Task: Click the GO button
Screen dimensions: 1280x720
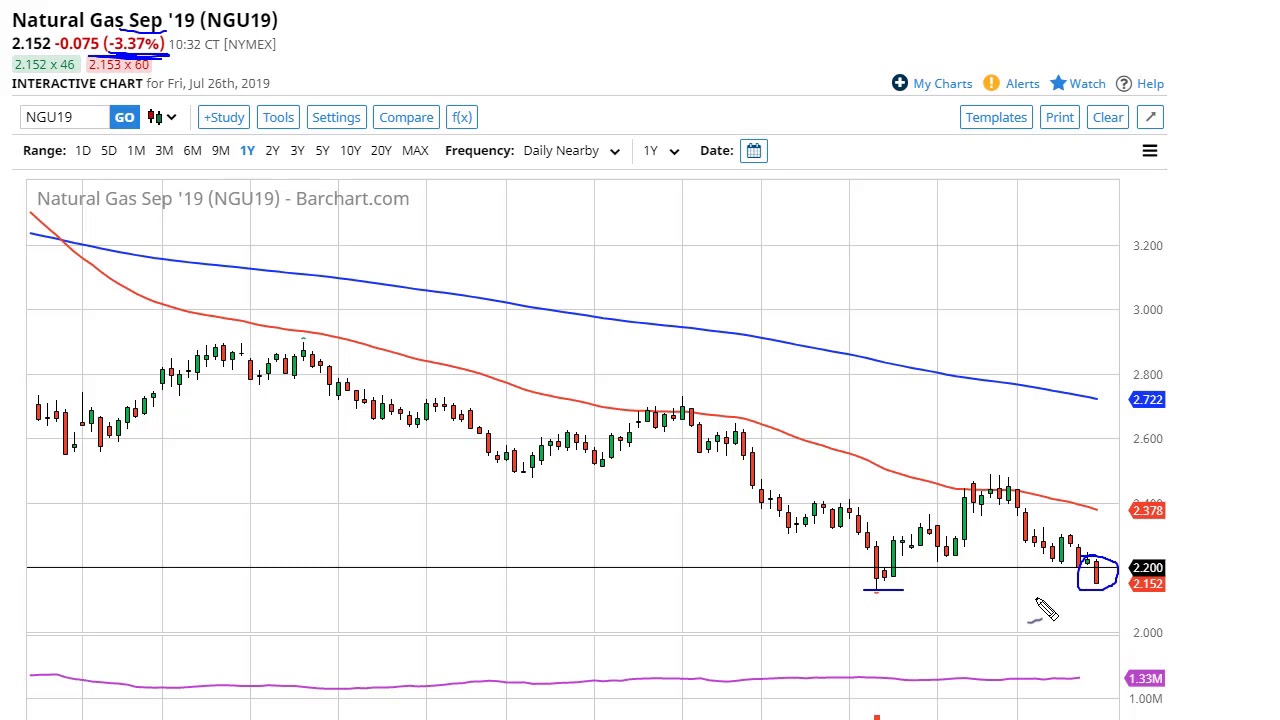Action: click(x=124, y=117)
